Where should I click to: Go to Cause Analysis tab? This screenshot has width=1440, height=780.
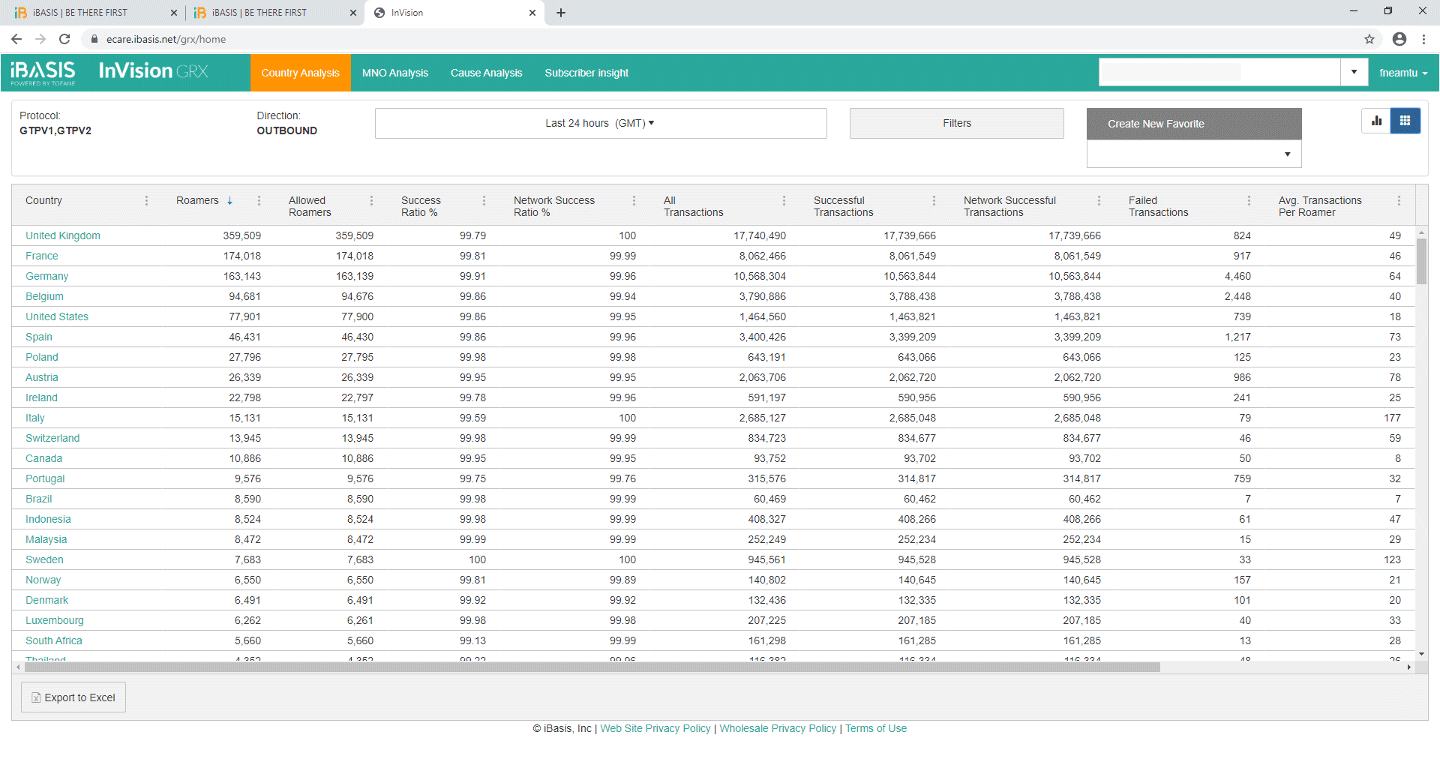[486, 73]
